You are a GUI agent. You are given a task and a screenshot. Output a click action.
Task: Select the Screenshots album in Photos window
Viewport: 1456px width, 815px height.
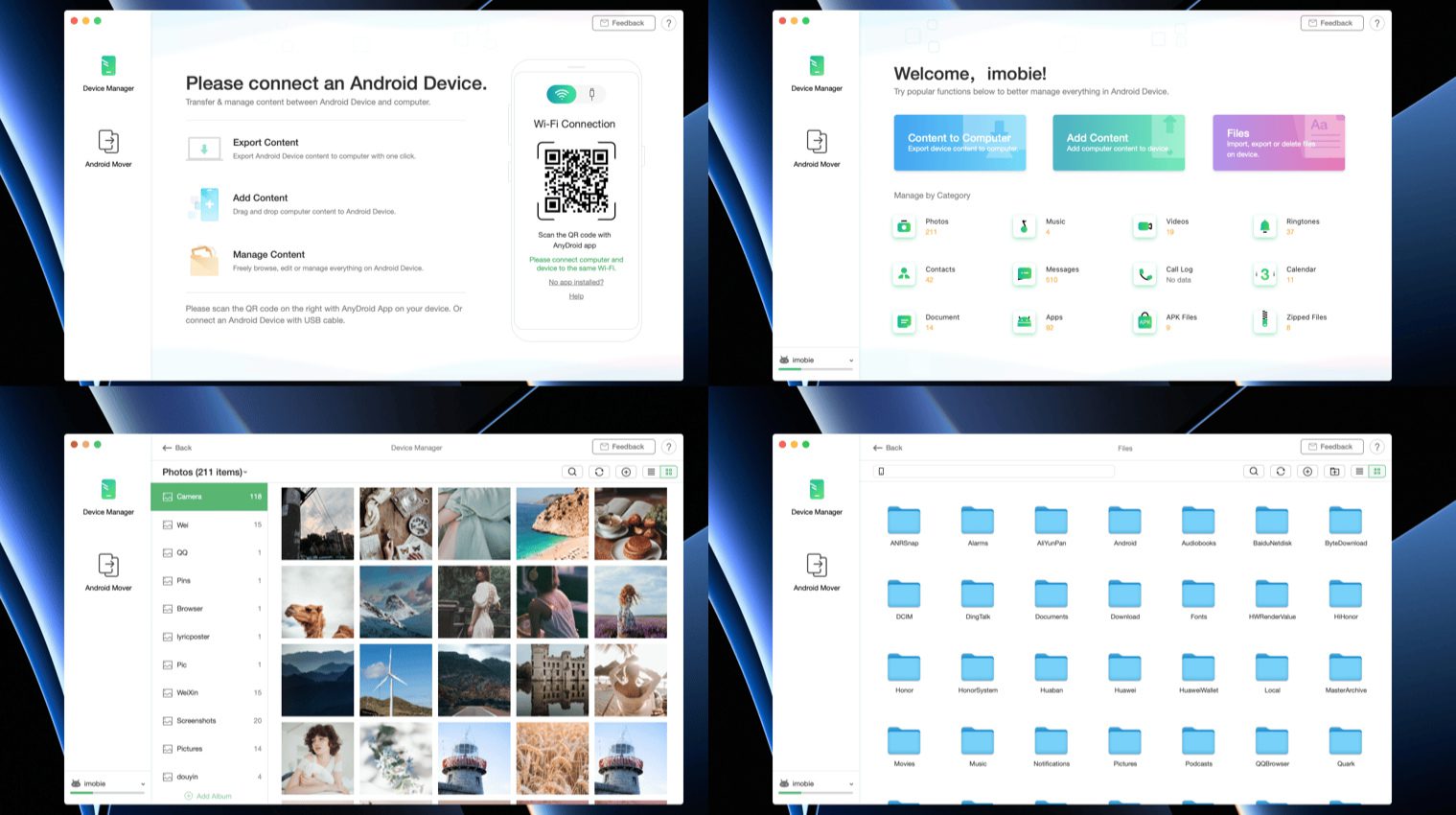tap(209, 720)
